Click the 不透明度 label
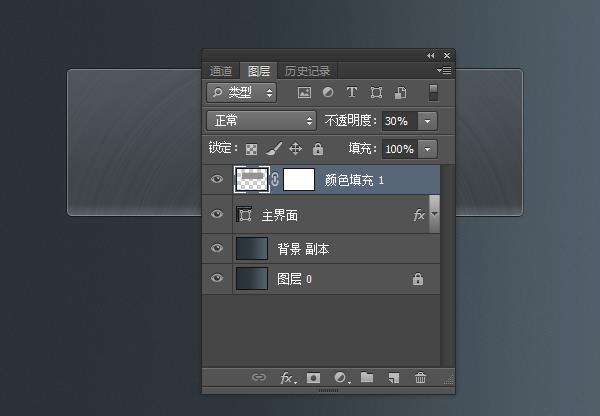 point(351,121)
